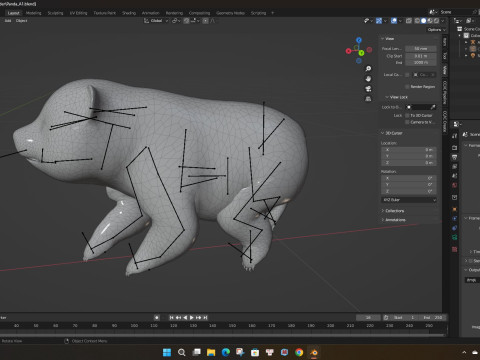The width and height of the screenshot is (480, 360).
Task: Click eyedropper next to Lock to Object field
Action: click(x=433, y=107)
